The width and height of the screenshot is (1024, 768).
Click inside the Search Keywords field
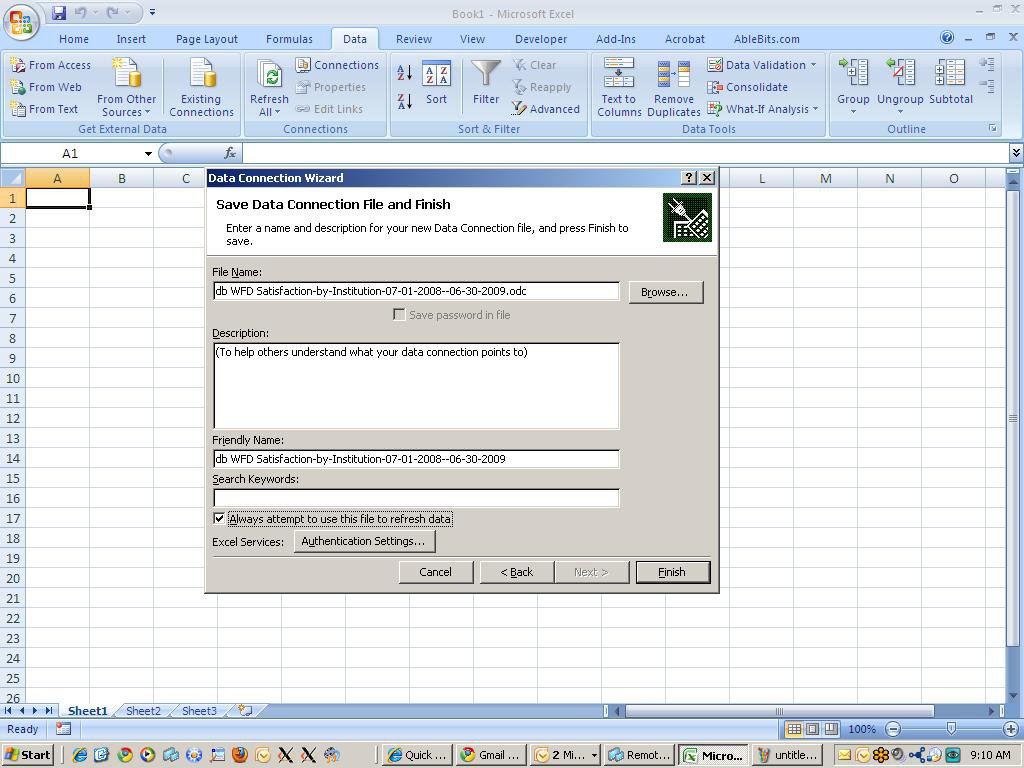coord(415,497)
